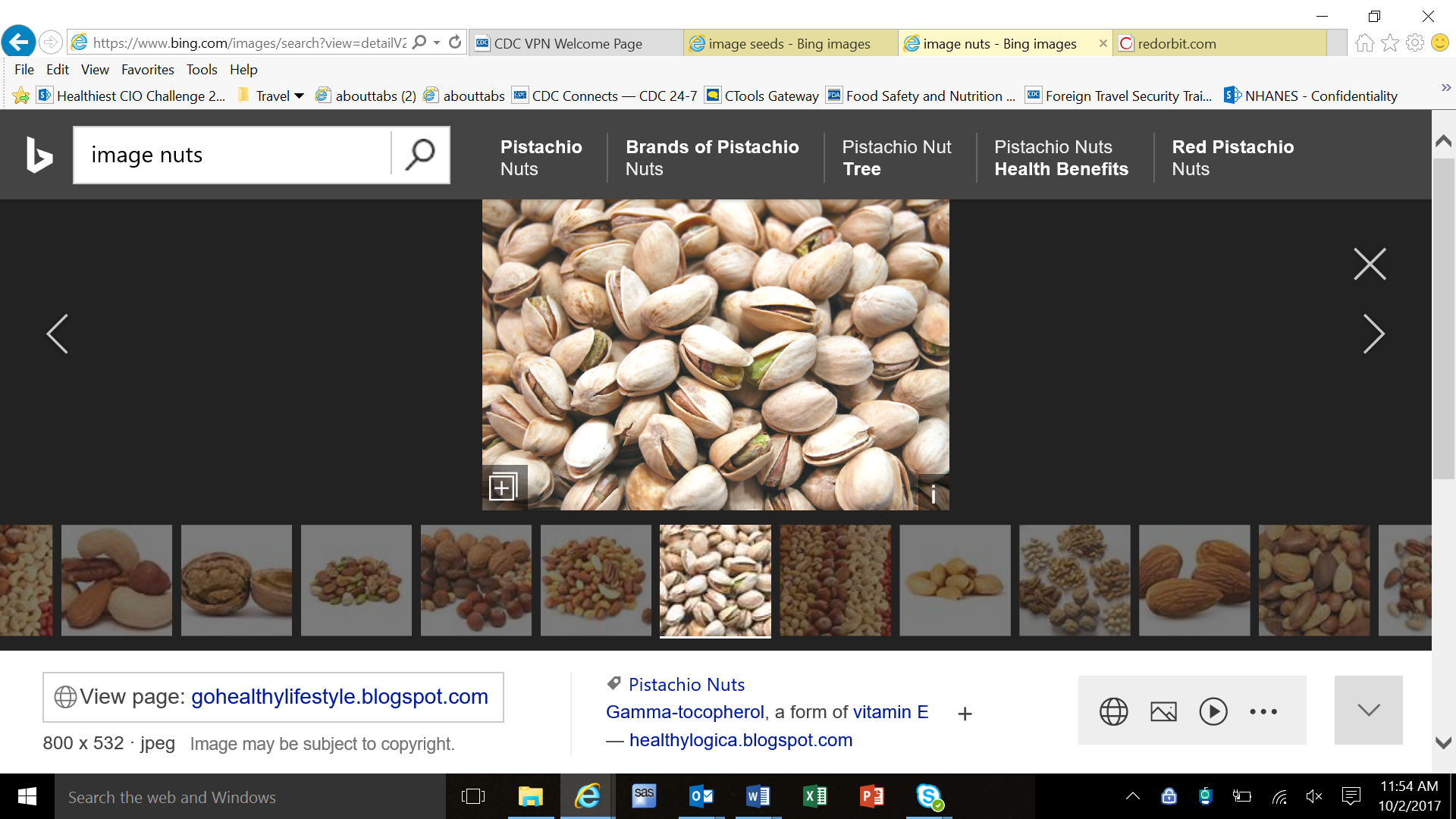Open the three-dots more options menu
The height and width of the screenshot is (819, 1456).
coord(1263,711)
